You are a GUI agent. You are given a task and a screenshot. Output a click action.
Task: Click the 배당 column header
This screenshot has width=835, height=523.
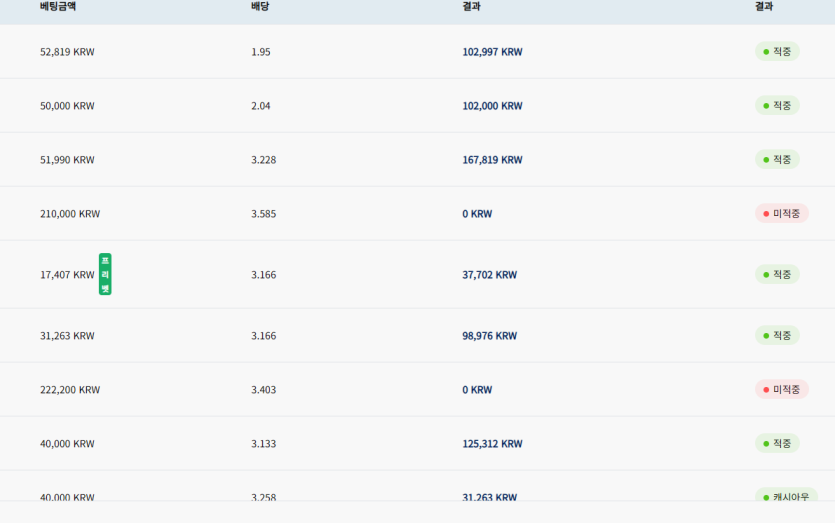pos(260,6)
